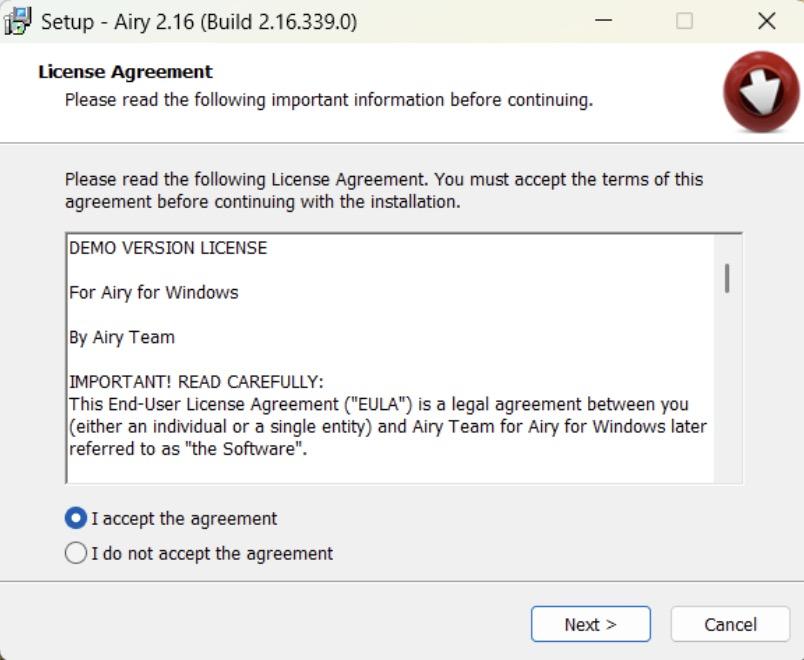This screenshot has width=804, height=660.
Task: Minimize the Airy Setup window
Action: tap(604, 21)
